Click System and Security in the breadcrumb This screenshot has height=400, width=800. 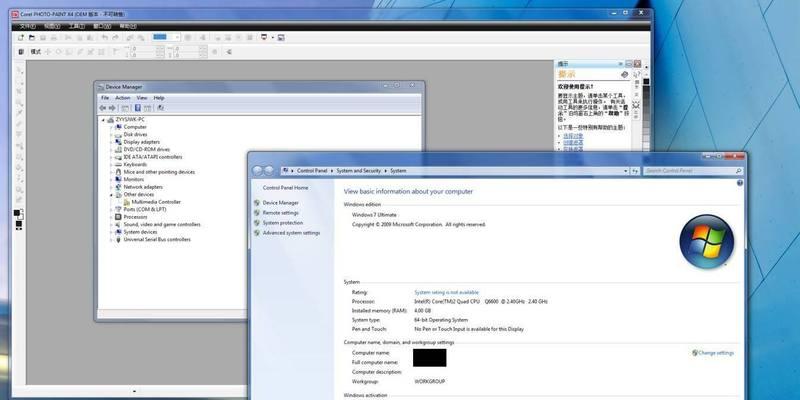[x=359, y=171]
